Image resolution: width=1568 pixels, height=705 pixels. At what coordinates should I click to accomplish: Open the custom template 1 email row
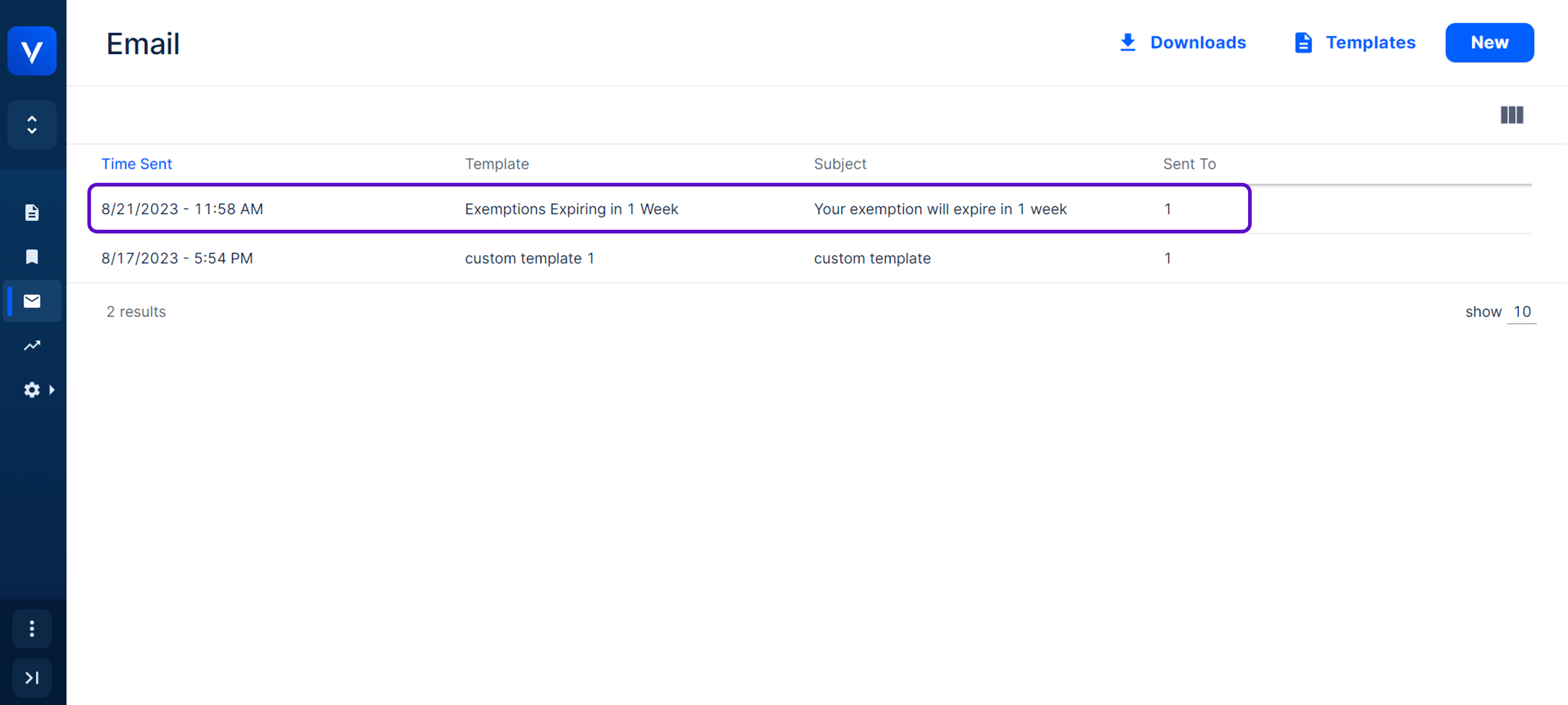529,258
